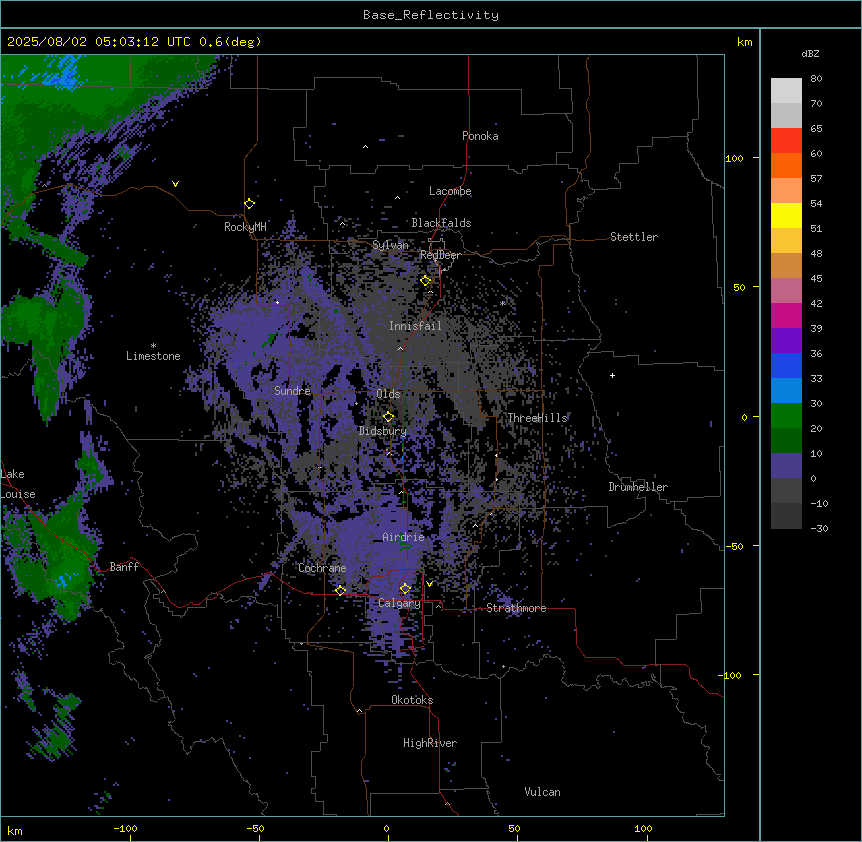862x842 pixels.
Task: Click the Olds label
Action: click(x=388, y=394)
